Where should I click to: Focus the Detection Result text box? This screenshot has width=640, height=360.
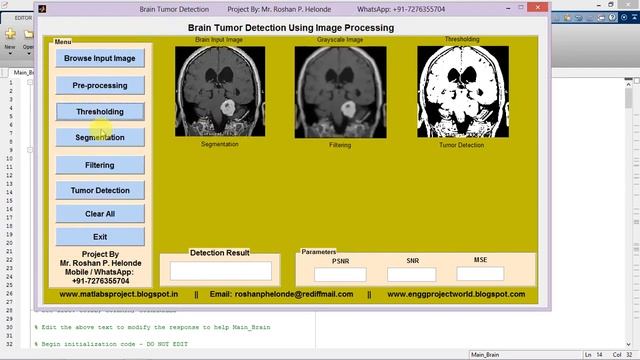(220, 271)
